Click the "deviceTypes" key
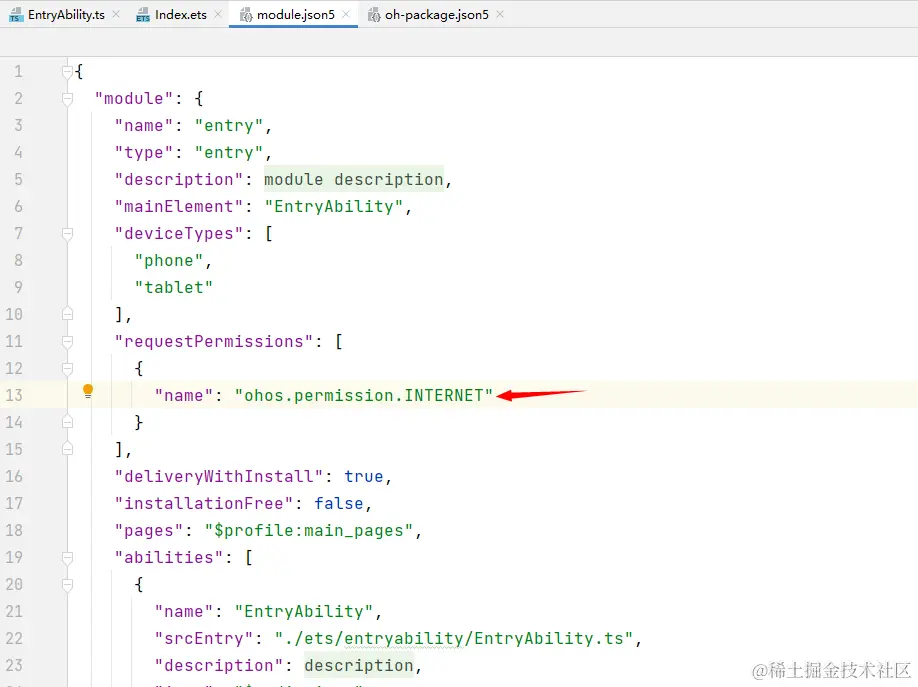This screenshot has height=687, width=918. point(179,234)
